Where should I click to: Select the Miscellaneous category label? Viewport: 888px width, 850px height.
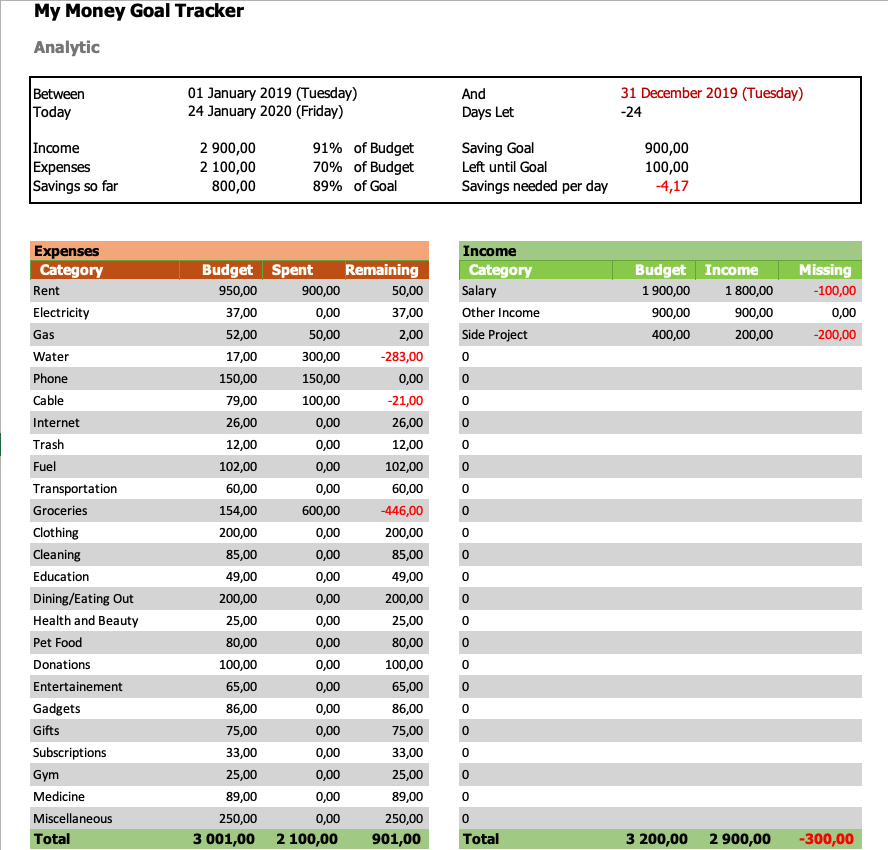pos(72,818)
